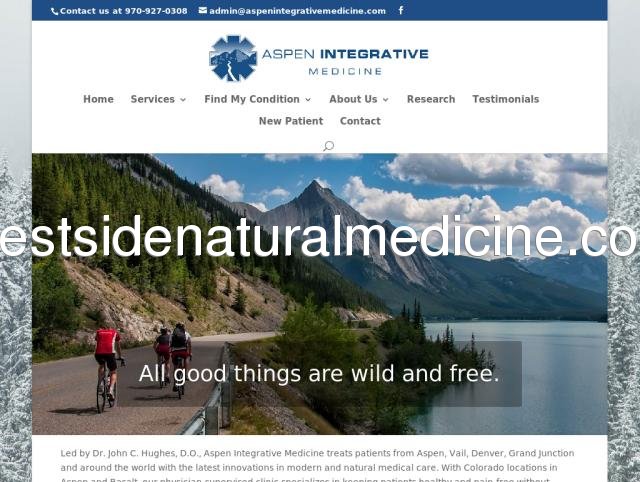640x482 pixels.
Task: Open the Contact menu link
Action: (360, 121)
